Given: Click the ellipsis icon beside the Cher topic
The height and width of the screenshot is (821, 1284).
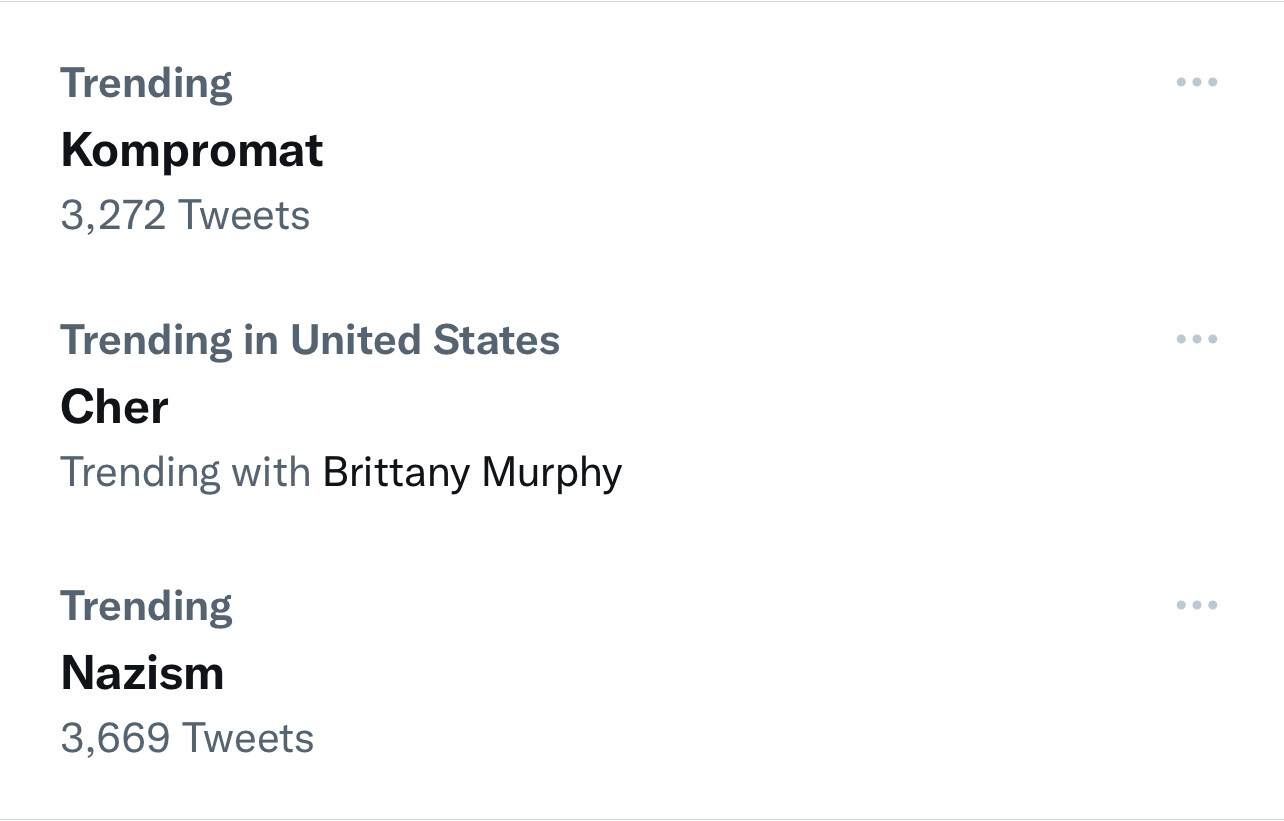Looking at the screenshot, I should point(1198,338).
